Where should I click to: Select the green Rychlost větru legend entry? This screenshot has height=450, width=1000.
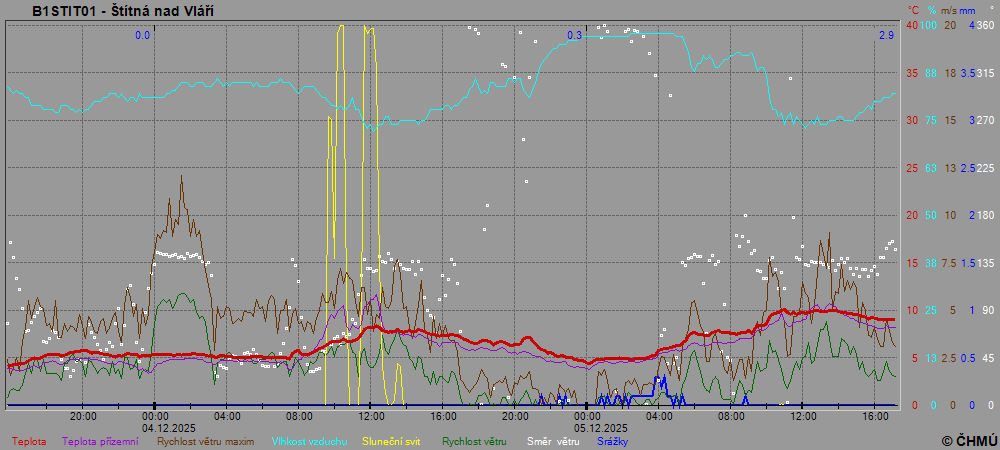tap(474, 441)
